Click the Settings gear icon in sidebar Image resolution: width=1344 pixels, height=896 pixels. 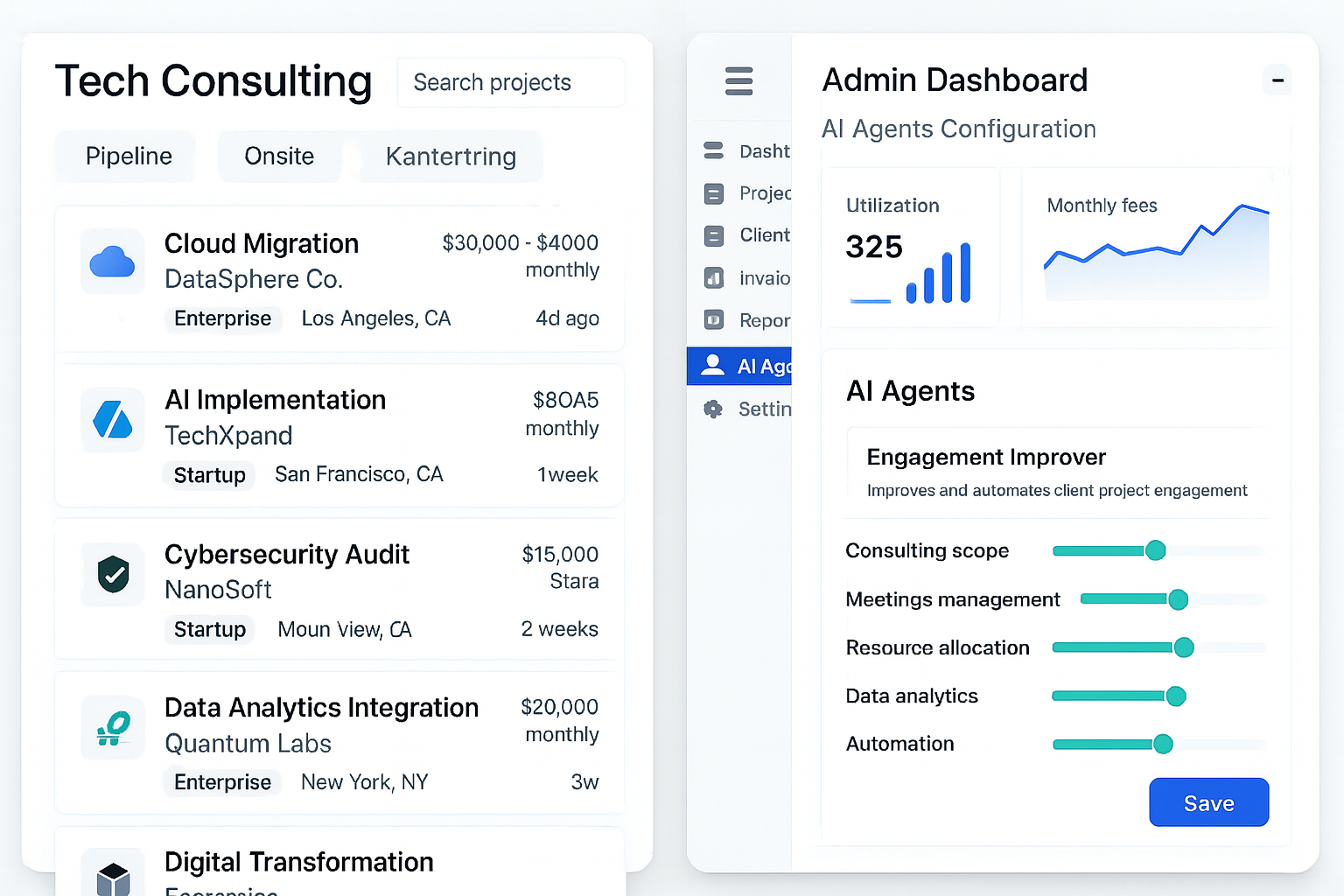(714, 409)
